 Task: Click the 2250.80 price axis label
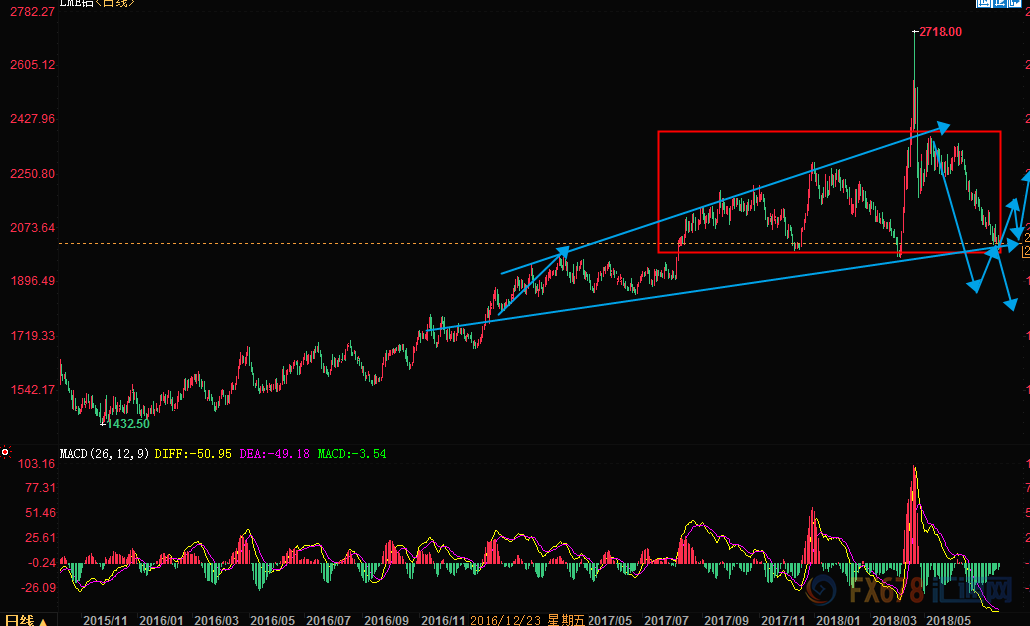(x=33, y=174)
